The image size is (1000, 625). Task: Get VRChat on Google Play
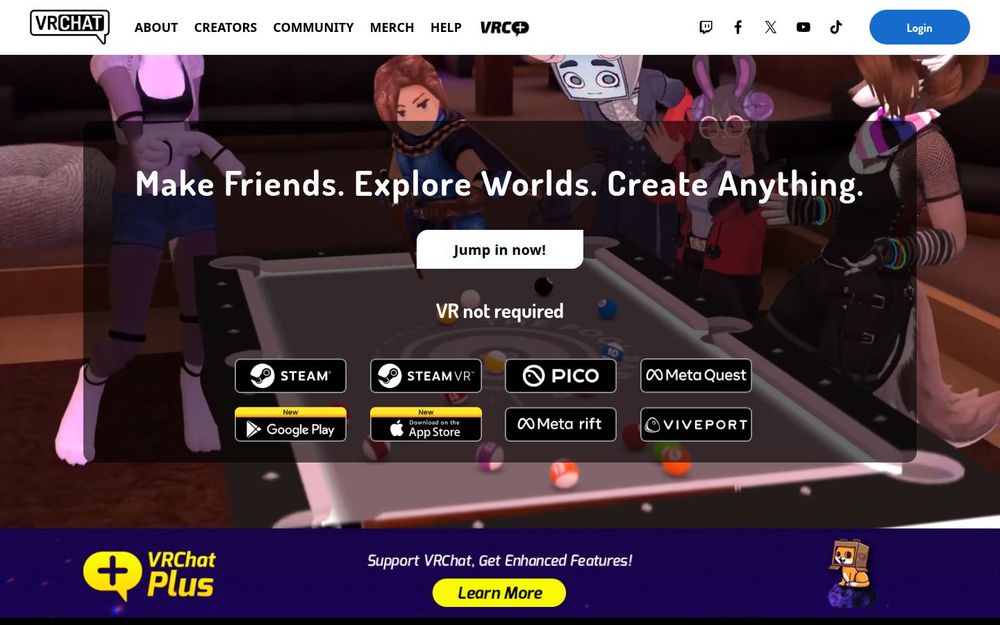point(290,425)
